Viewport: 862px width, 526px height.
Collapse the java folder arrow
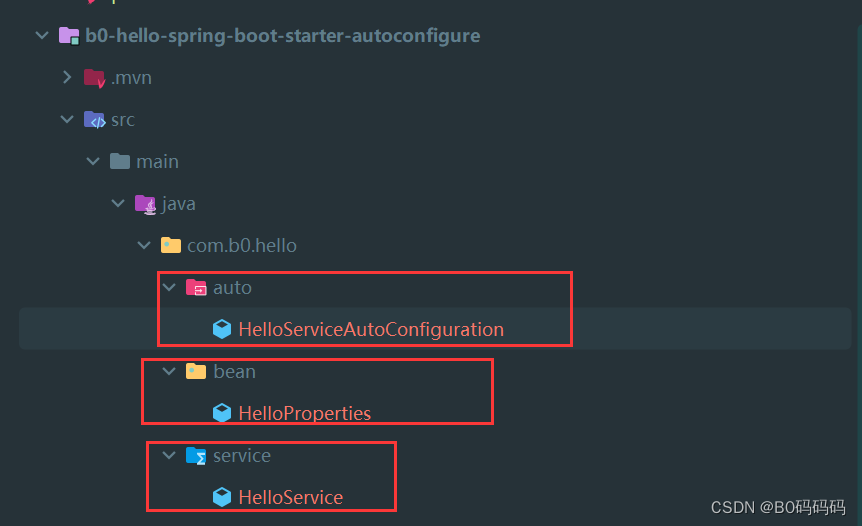click(x=118, y=203)
